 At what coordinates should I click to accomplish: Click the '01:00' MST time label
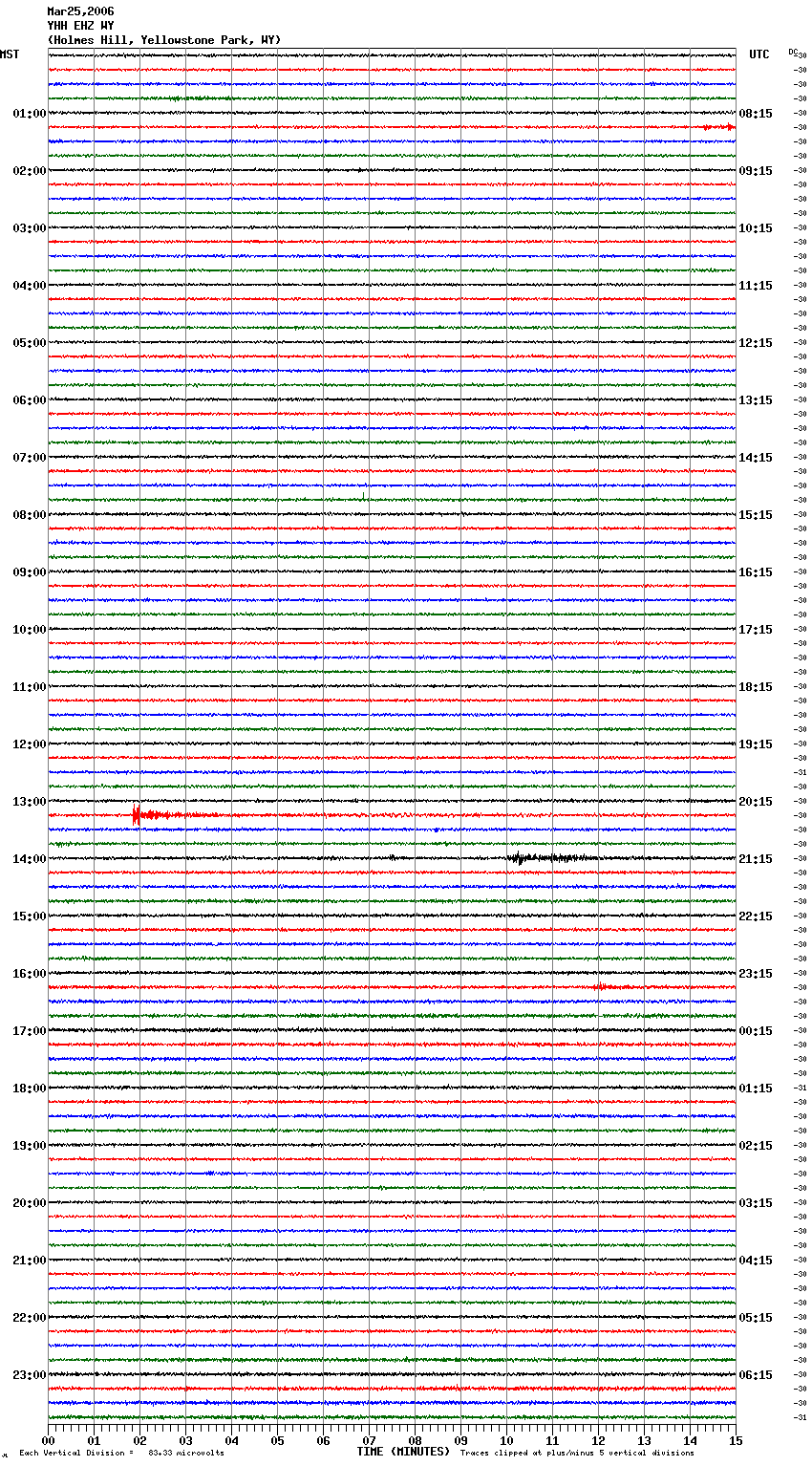click(x=30, y=114)
